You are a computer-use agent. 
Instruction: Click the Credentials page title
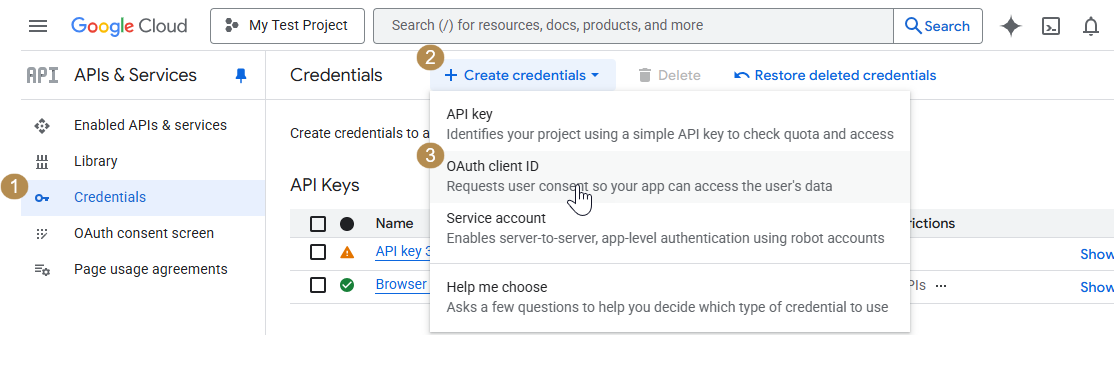pos(336,75)
